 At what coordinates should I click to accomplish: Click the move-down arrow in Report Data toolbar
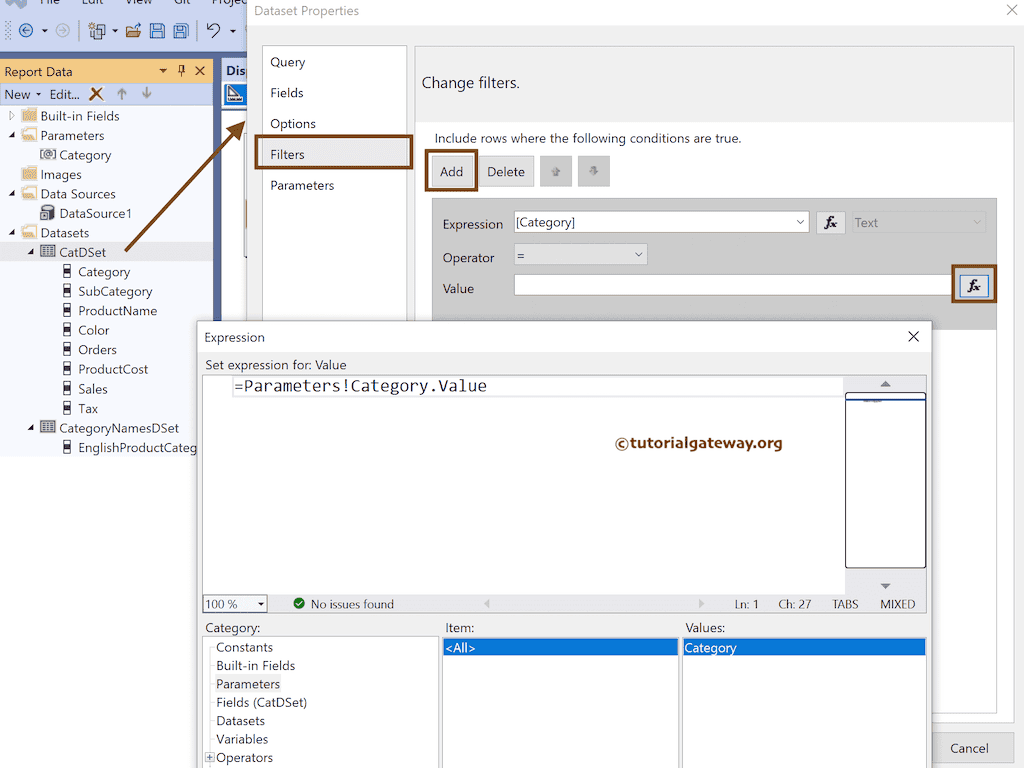click(146, 94)
